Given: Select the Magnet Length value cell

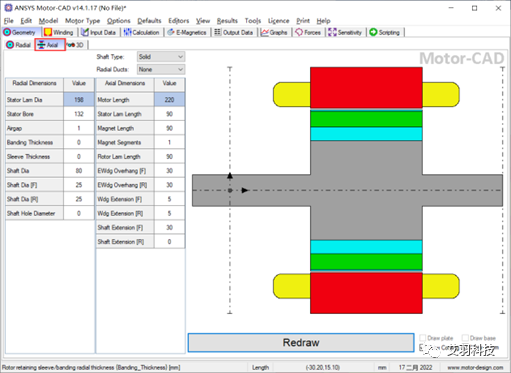Looking at the screenshot, I should click(169, 128).
